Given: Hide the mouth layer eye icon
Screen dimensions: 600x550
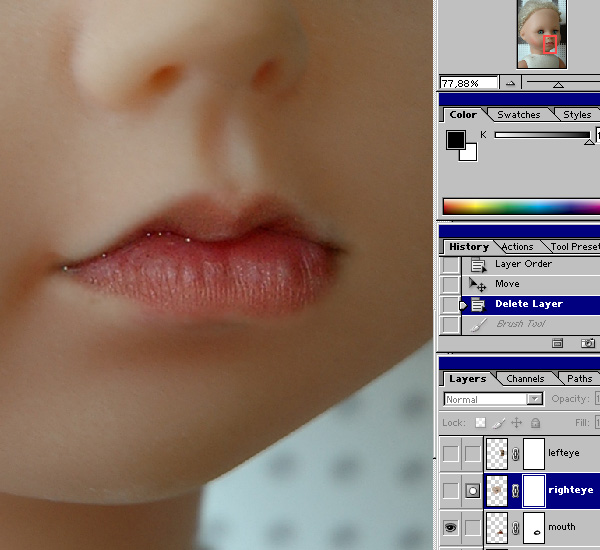Looking at the screenshot, I should (x=450, y=528).
